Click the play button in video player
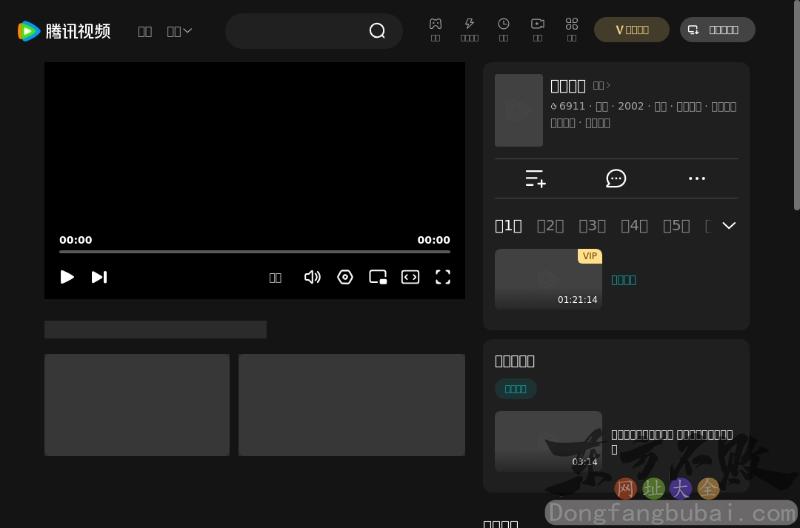 point(67,277)
